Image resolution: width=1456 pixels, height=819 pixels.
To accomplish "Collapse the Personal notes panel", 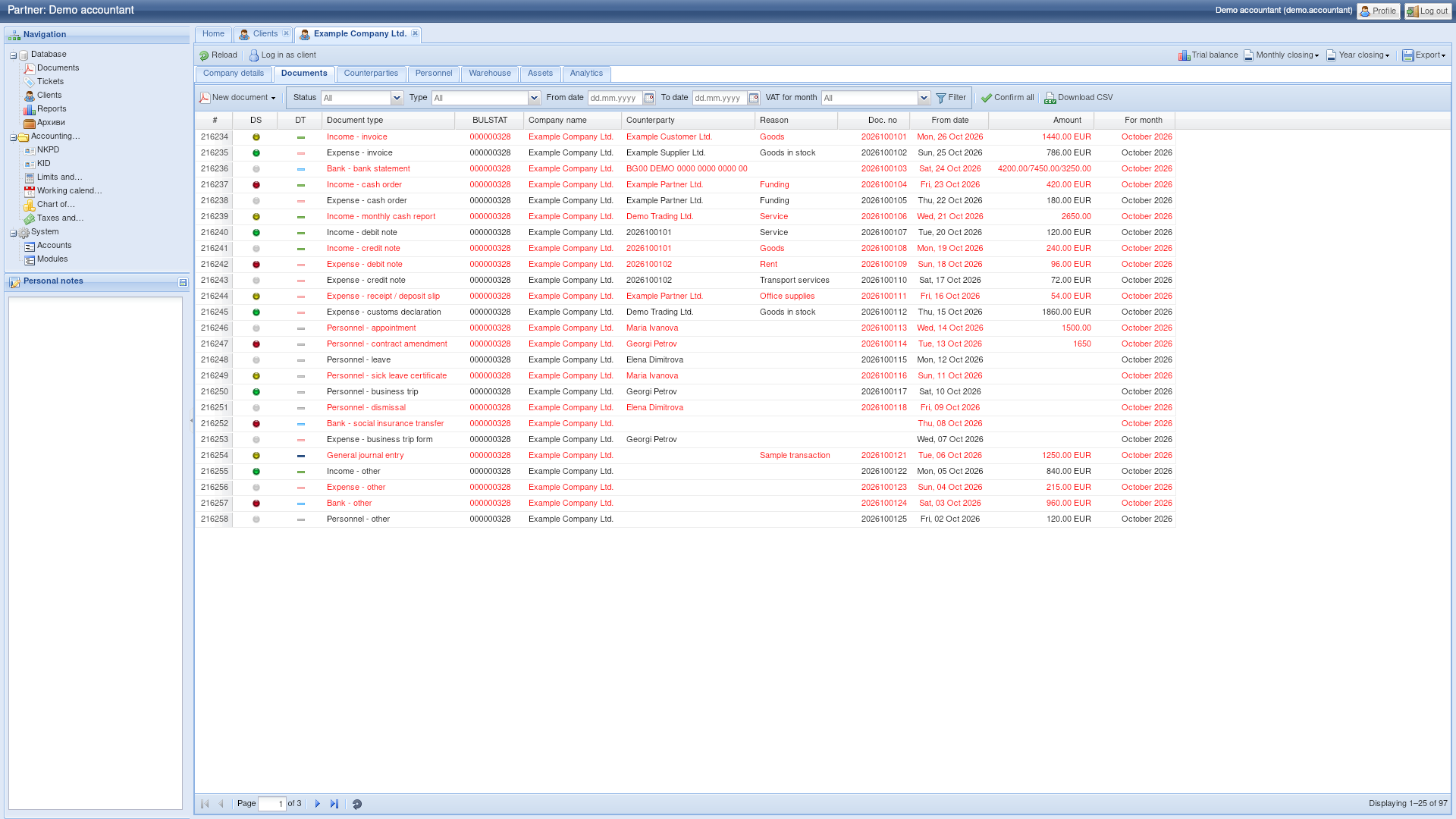I will pyautogui.click(x=183, y=282).
